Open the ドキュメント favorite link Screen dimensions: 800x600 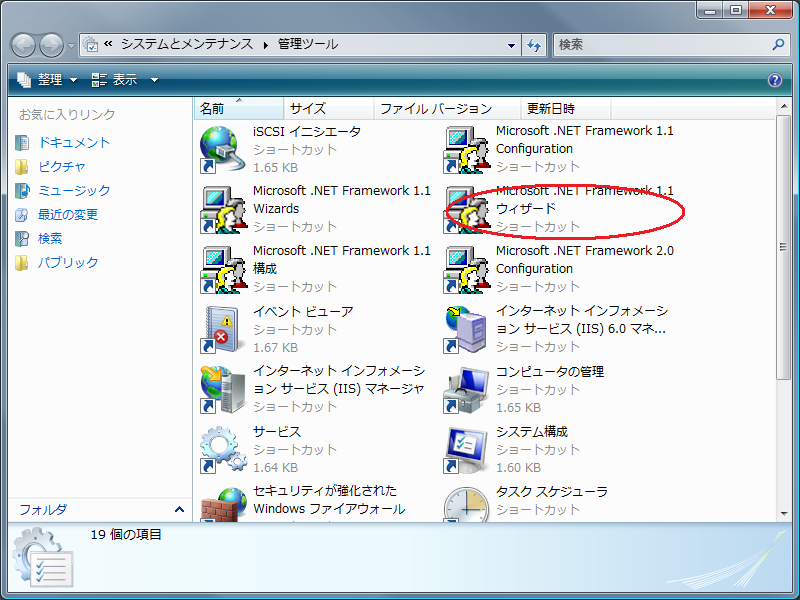click(x=74, y=143)
